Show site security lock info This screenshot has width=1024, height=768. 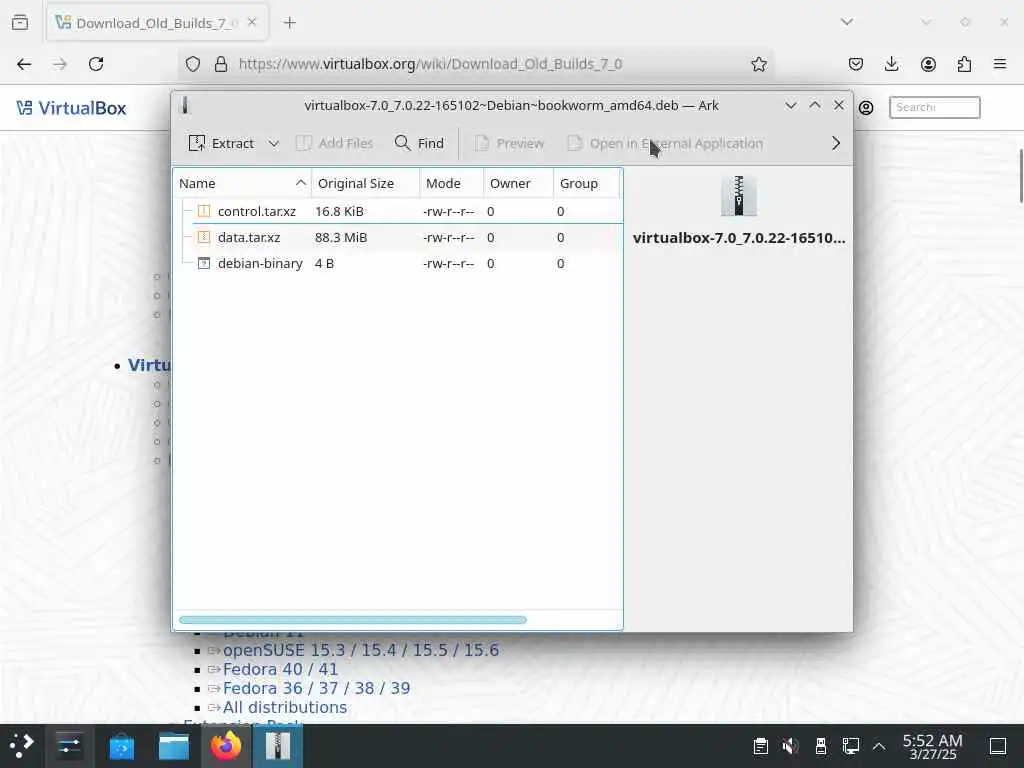pos(221,64)
